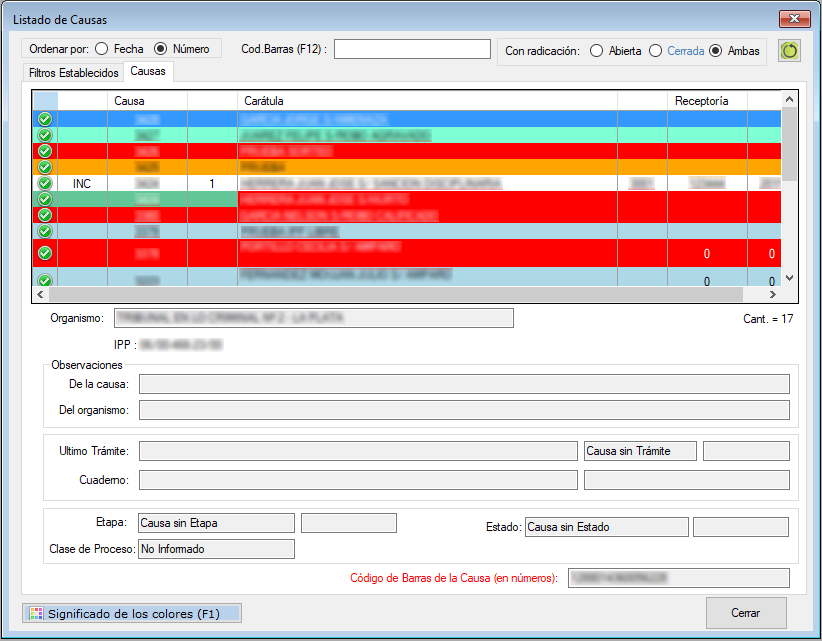This screenshot has height=641, width=822.
Task: Select the Número sort option
Action: click(x=161, y=48)
